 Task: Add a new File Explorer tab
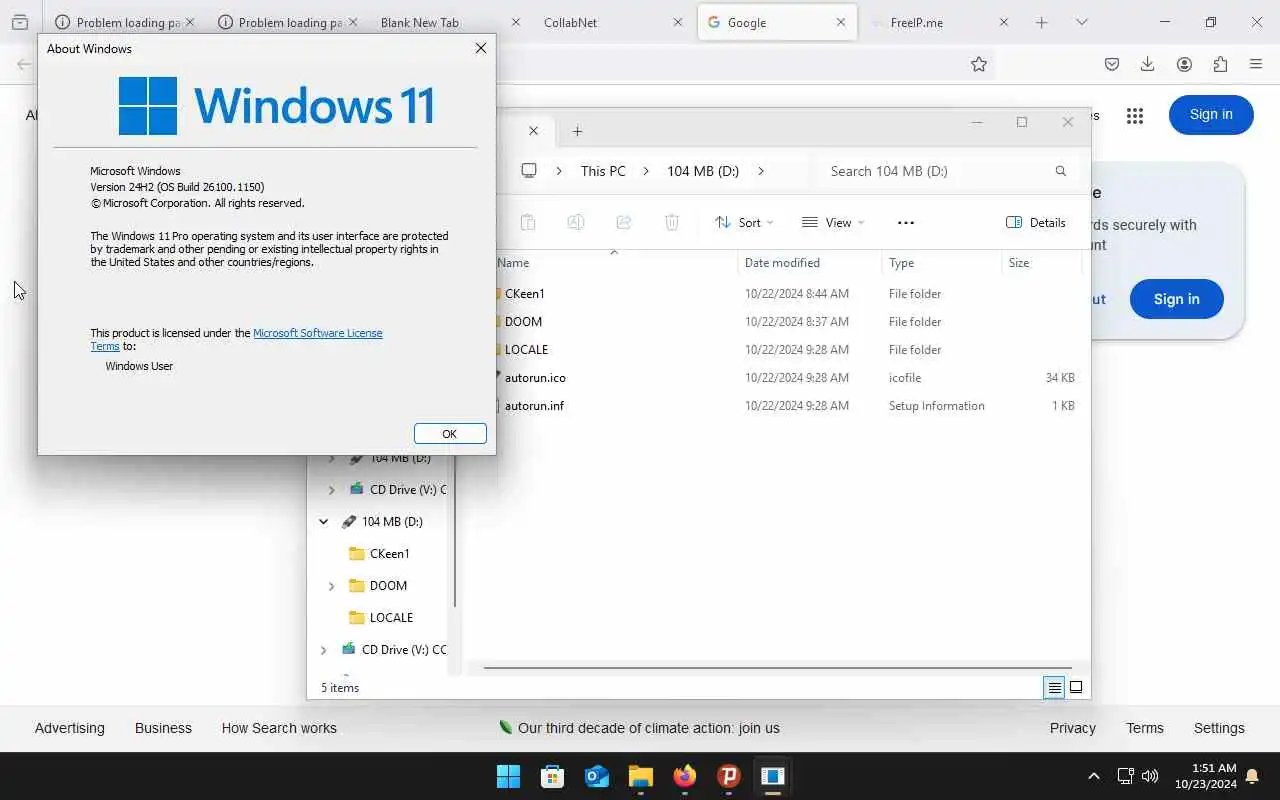577,131
